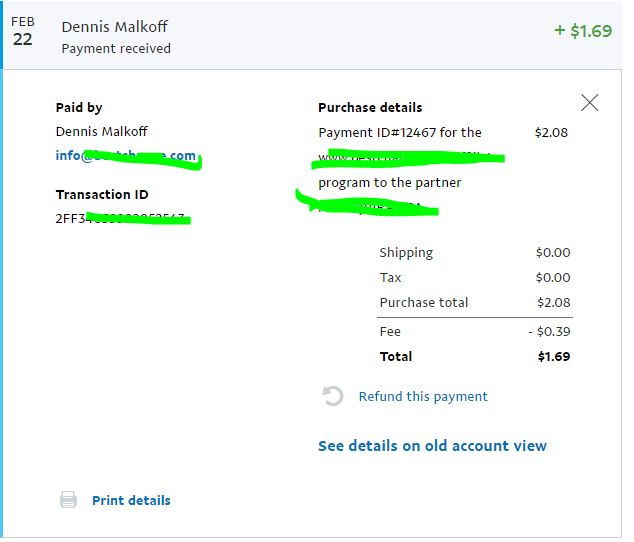
Task: Click Print details link
Action: coord(131,500)
